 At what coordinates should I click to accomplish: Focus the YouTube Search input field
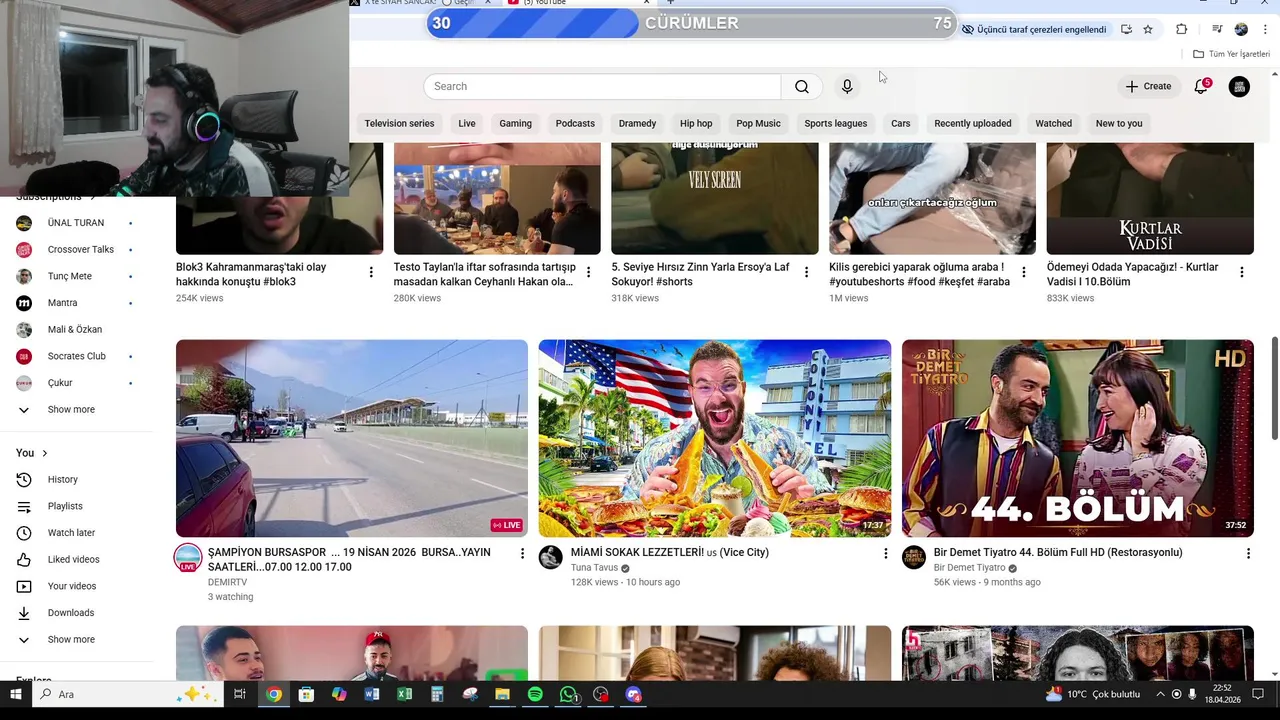(602, 87)
